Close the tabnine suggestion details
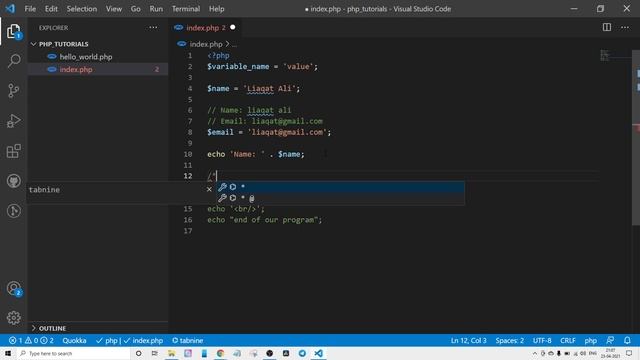The width and height of the screenshot is (640, 360). pos(209,189)
